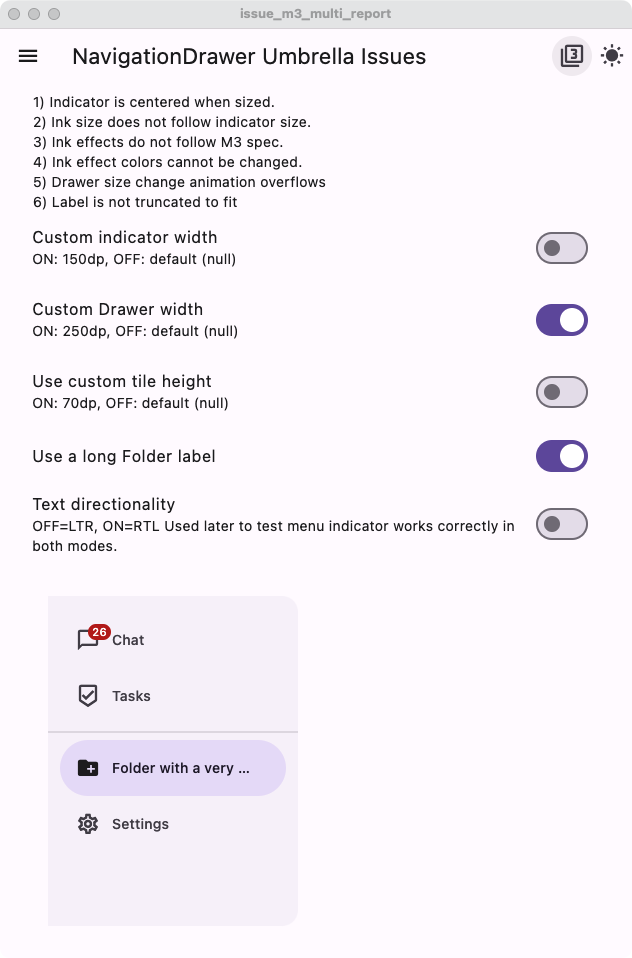Screen dimensions: 632x958
Task: Select the 'Folder with a very ...' item
Action: (180, 768)
